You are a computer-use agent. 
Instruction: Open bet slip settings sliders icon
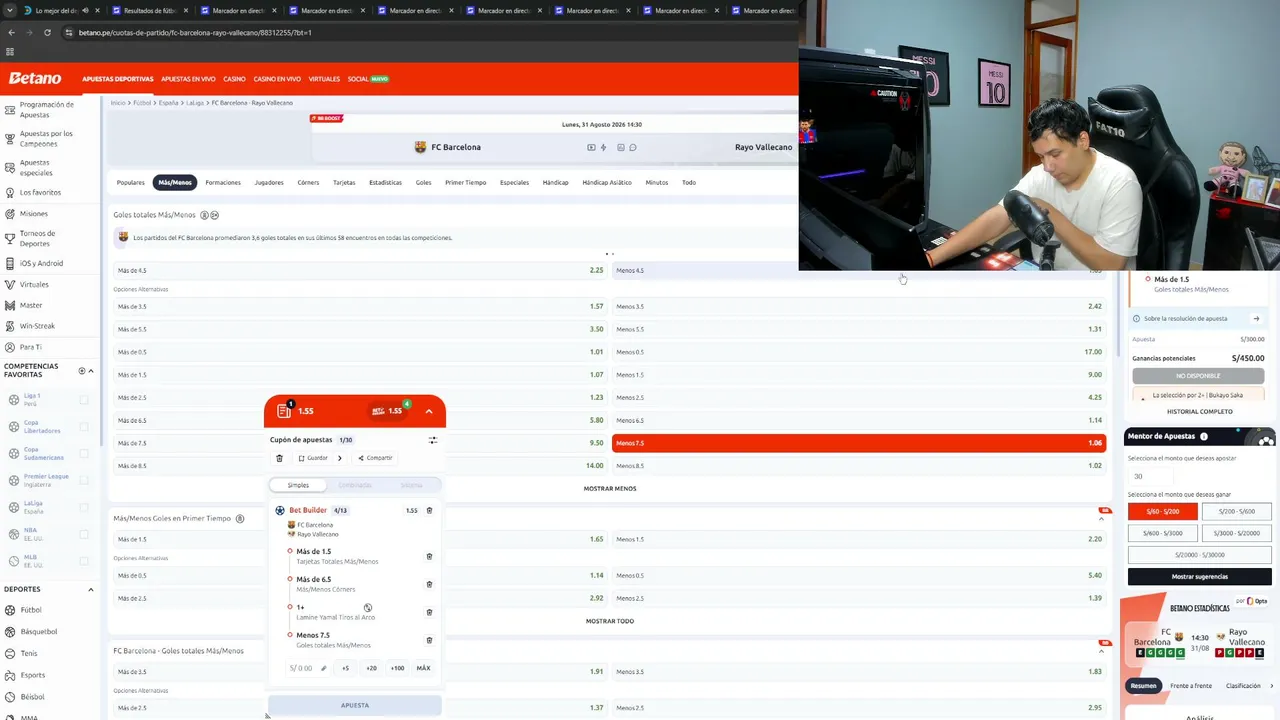[x=433, y=440]
